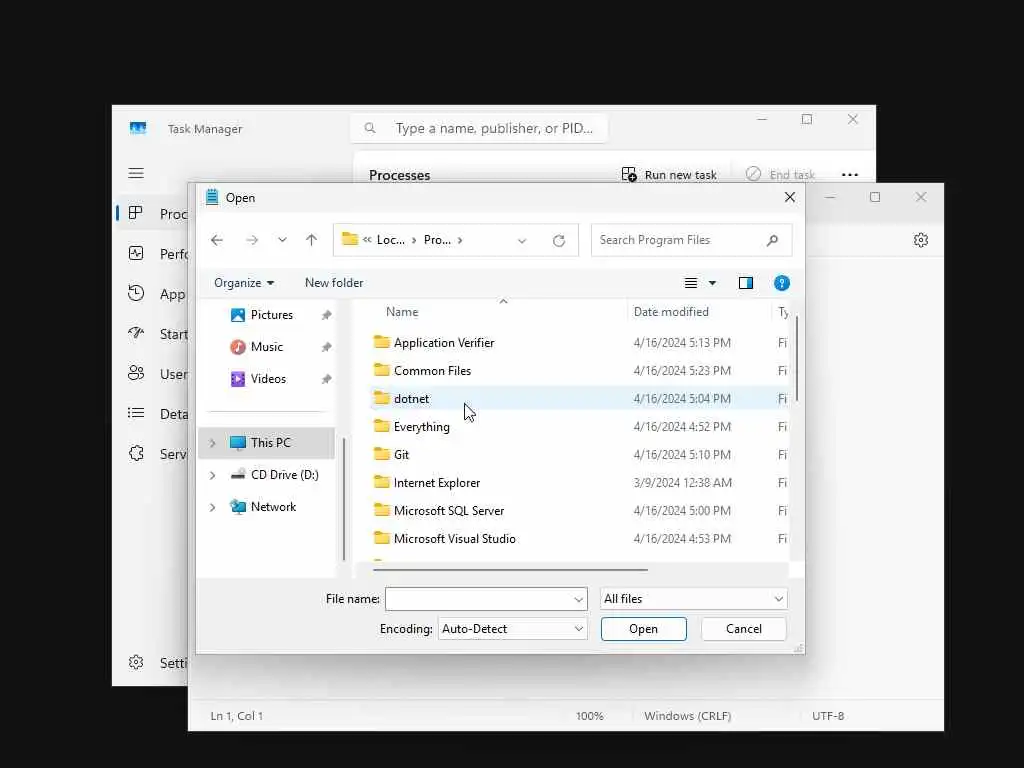This screenshot has width=1024, height=768.
Task: Expand the address bar history dropdown
Action: click(x=522, y=241)
